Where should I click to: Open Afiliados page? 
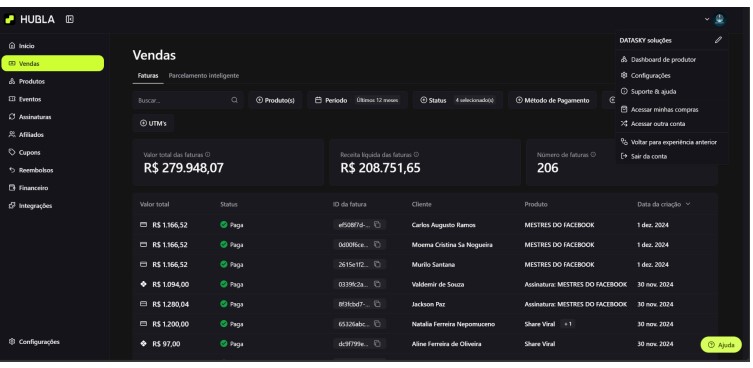coord(52,135)
